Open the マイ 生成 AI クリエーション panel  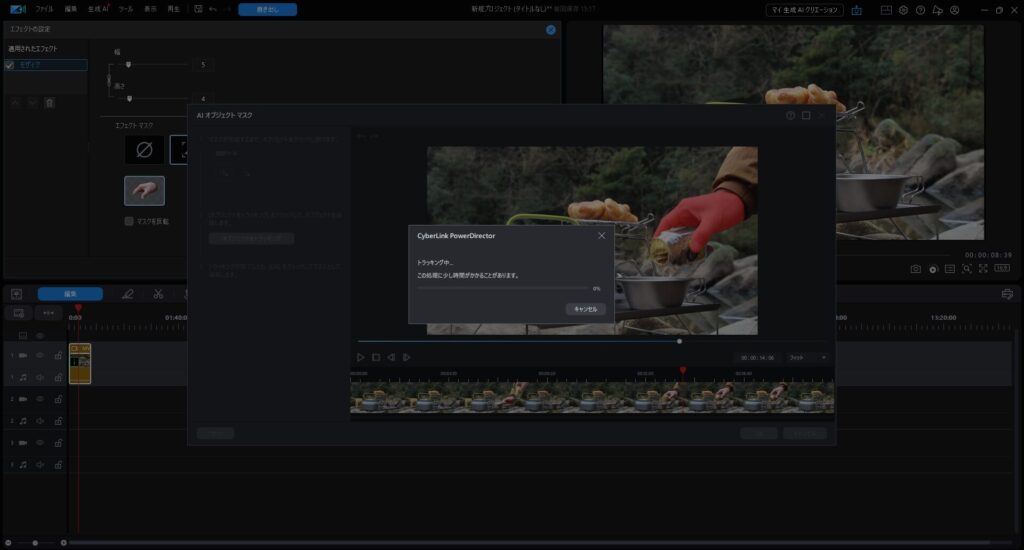(804, 10)
